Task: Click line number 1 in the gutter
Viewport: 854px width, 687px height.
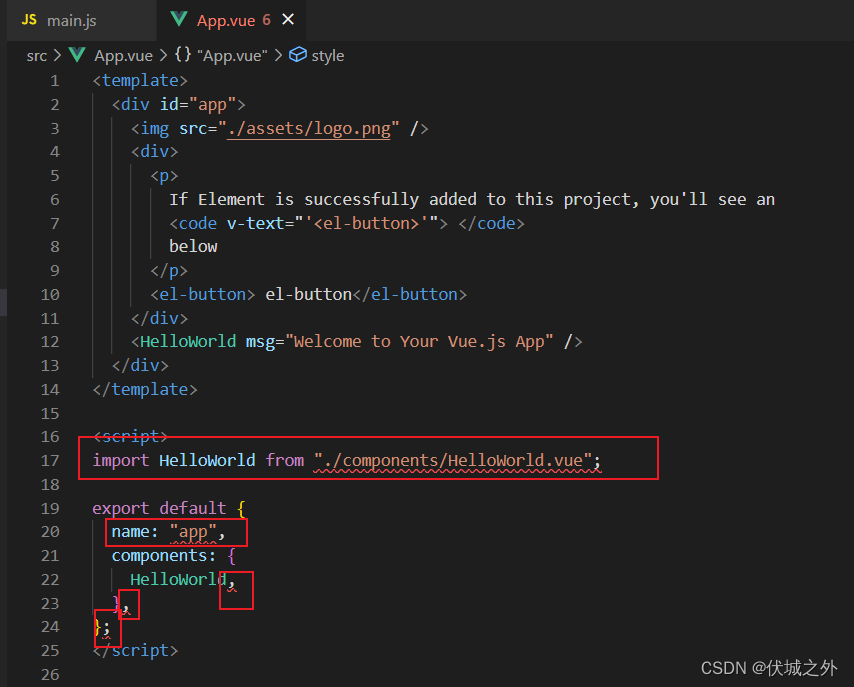Action: (x=54, y=81)
